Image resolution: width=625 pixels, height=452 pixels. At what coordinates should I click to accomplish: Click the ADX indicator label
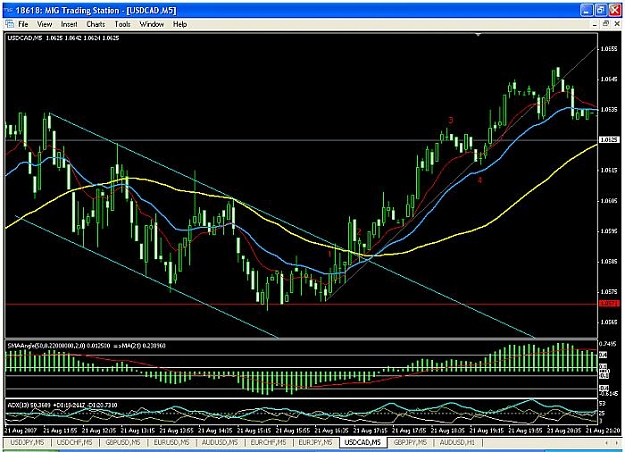(x=63, y=405)
